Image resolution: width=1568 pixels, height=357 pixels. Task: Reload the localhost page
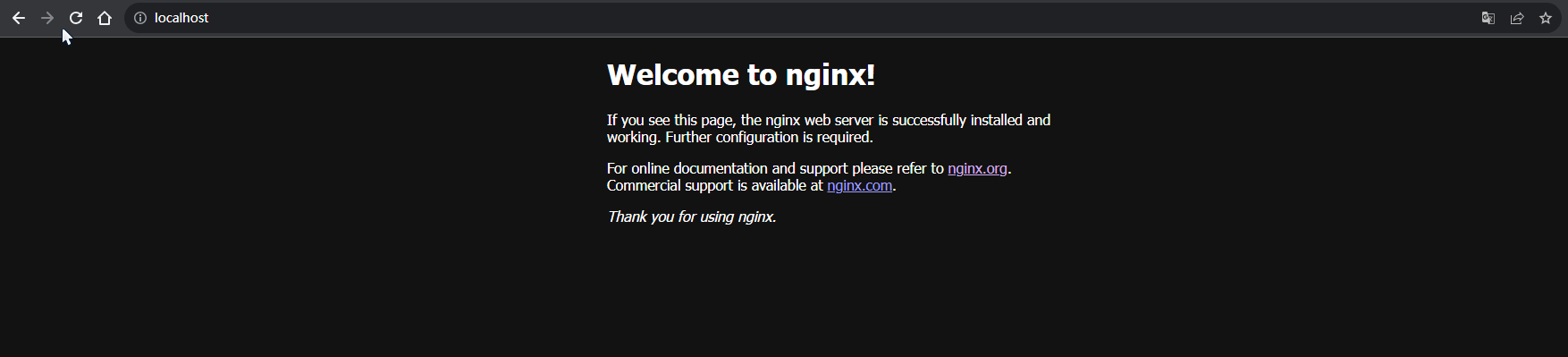(76, 18)
